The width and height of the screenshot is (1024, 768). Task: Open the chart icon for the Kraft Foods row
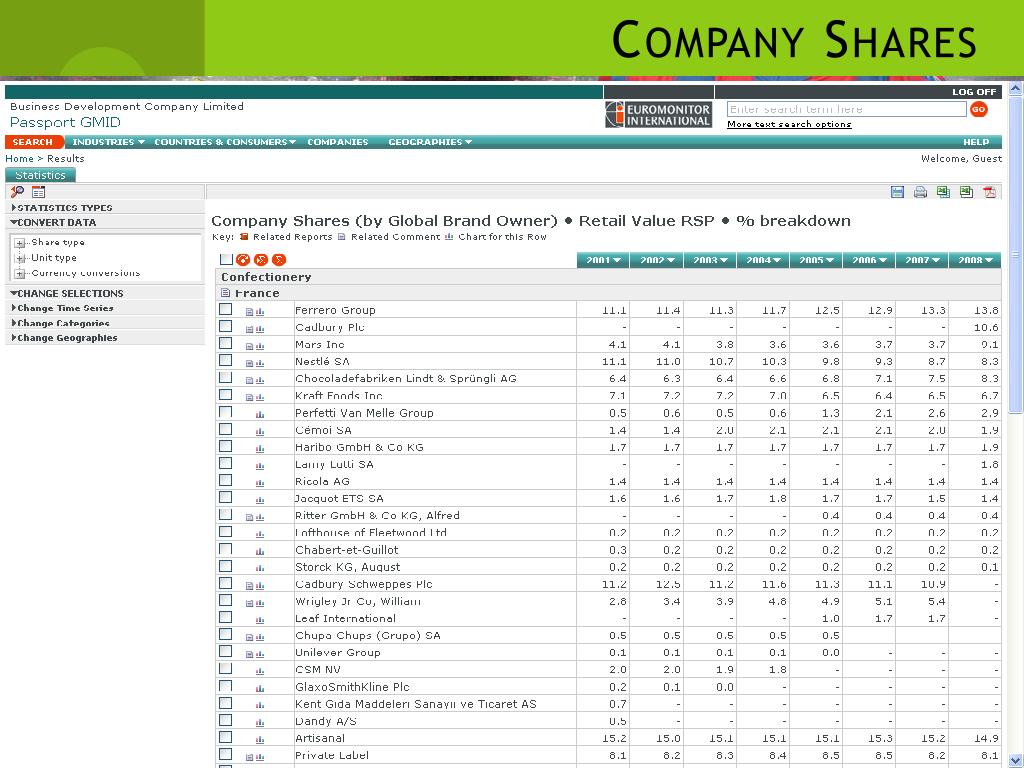click(260, 397)
